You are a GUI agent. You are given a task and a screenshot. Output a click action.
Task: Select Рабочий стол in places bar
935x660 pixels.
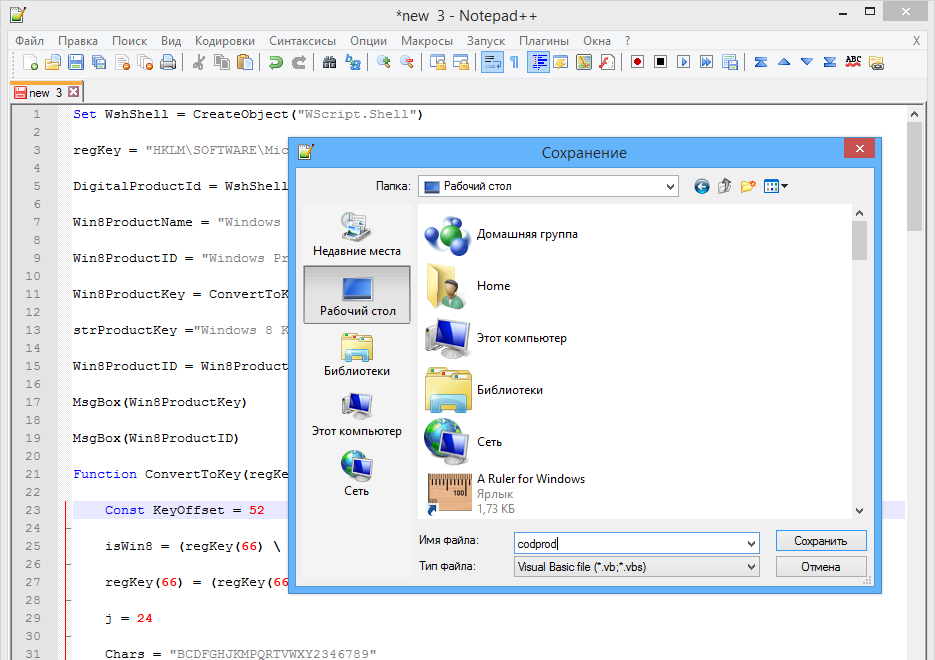(x=357, y=295)
